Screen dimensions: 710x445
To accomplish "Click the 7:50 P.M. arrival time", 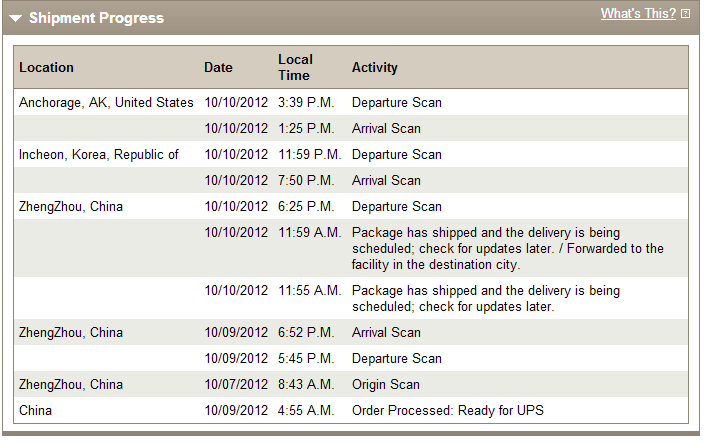I will point(306,180).
